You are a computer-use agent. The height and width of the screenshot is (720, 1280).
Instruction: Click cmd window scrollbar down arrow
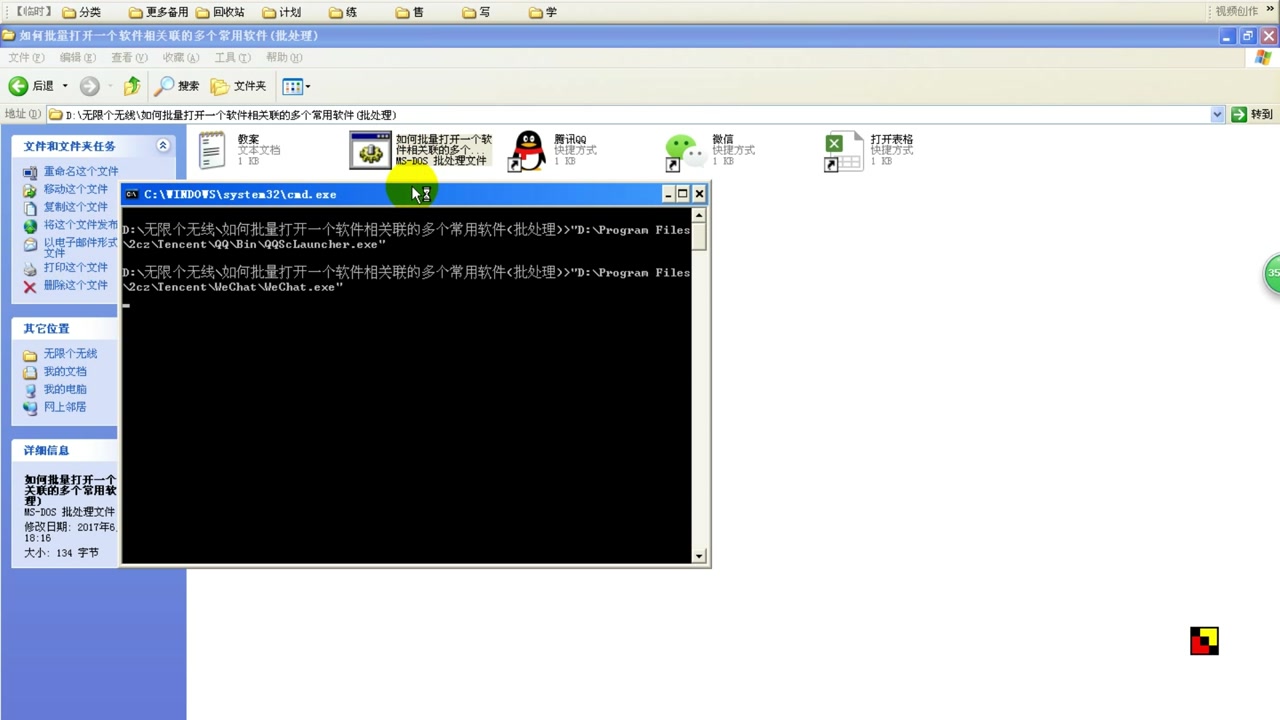700,556
